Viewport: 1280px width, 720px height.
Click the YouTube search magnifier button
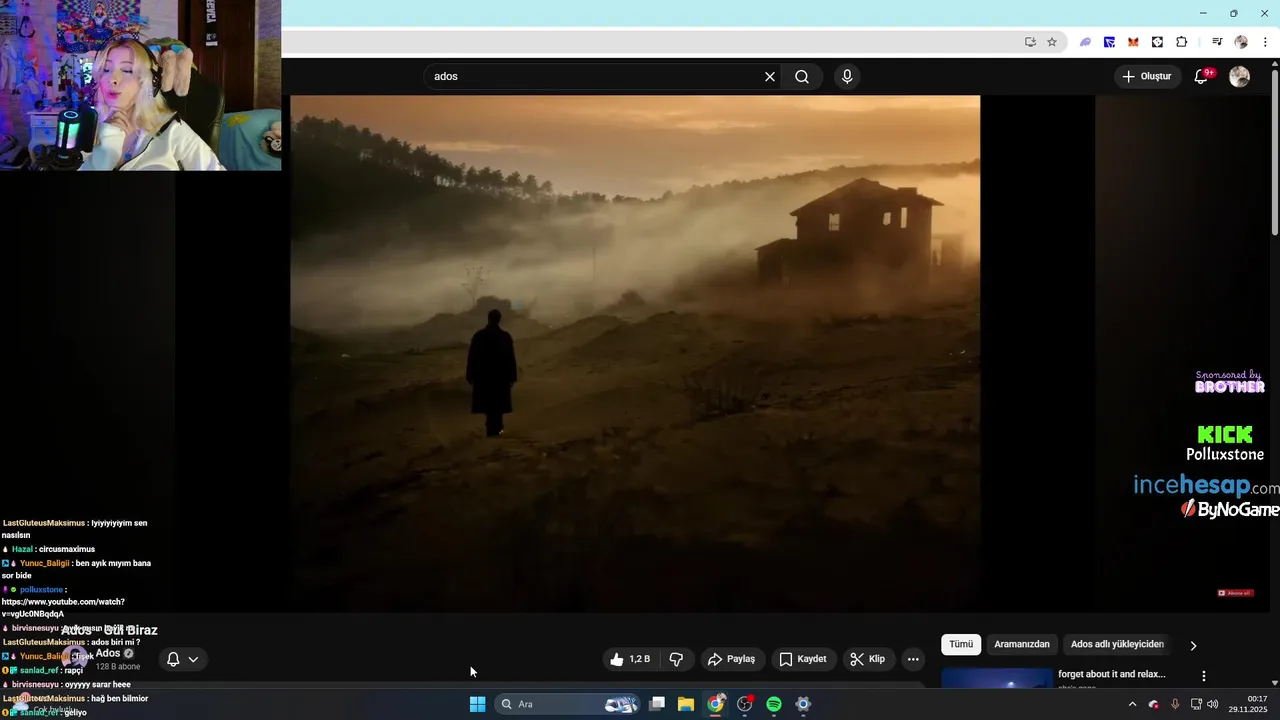click(x=802, y=77)
